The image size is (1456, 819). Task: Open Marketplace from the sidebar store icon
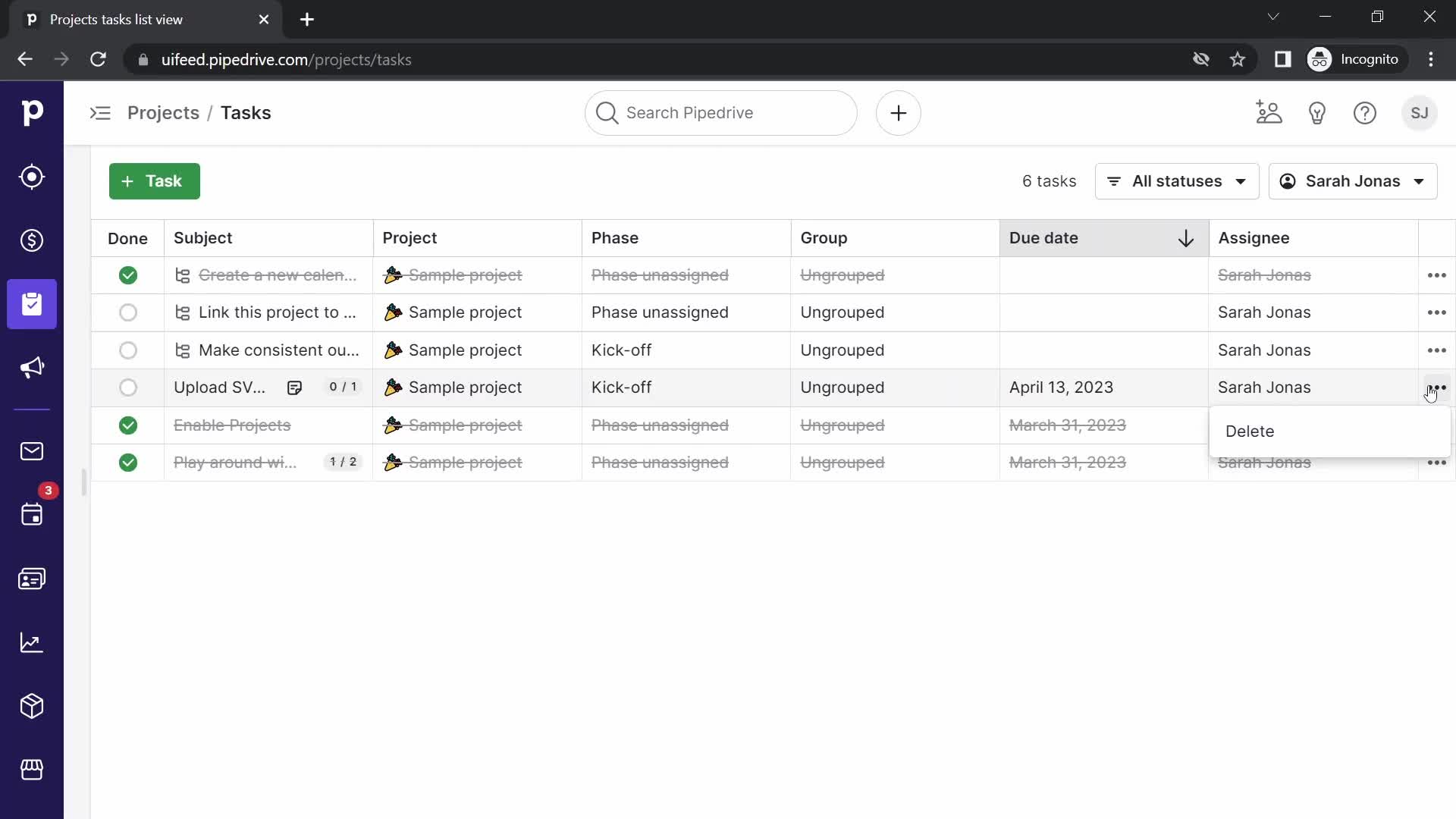[32, 770]
